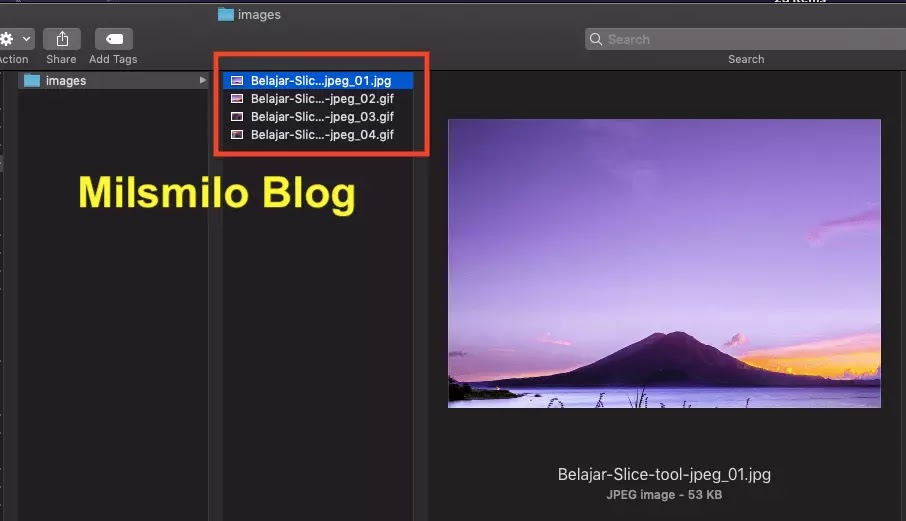This screenshot has height=521, width=906.
Task: Click the jpeg_03.gif file icon
Action: tap(237, 117)
